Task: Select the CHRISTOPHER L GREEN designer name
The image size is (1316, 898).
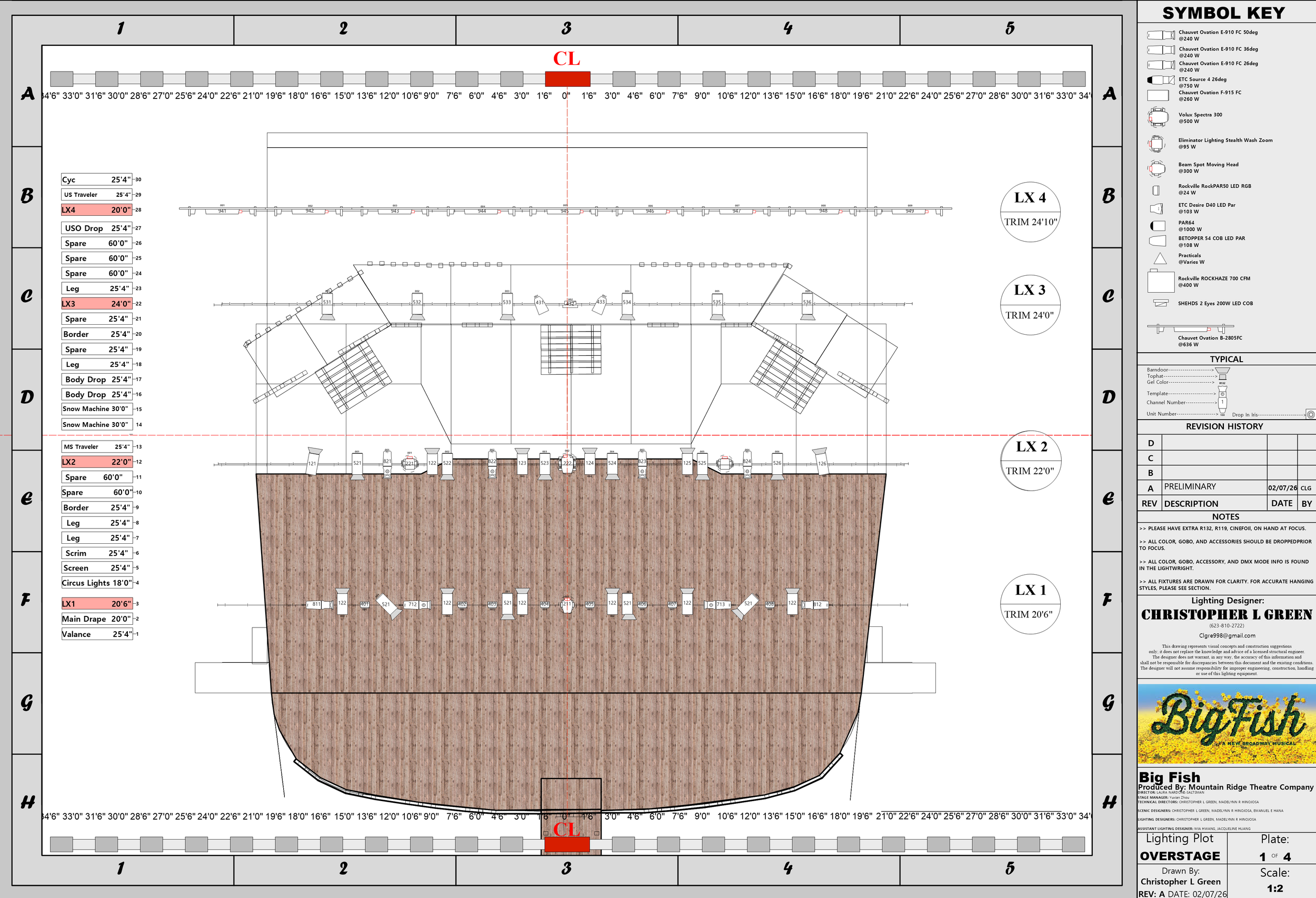Action: (1226, 614)
